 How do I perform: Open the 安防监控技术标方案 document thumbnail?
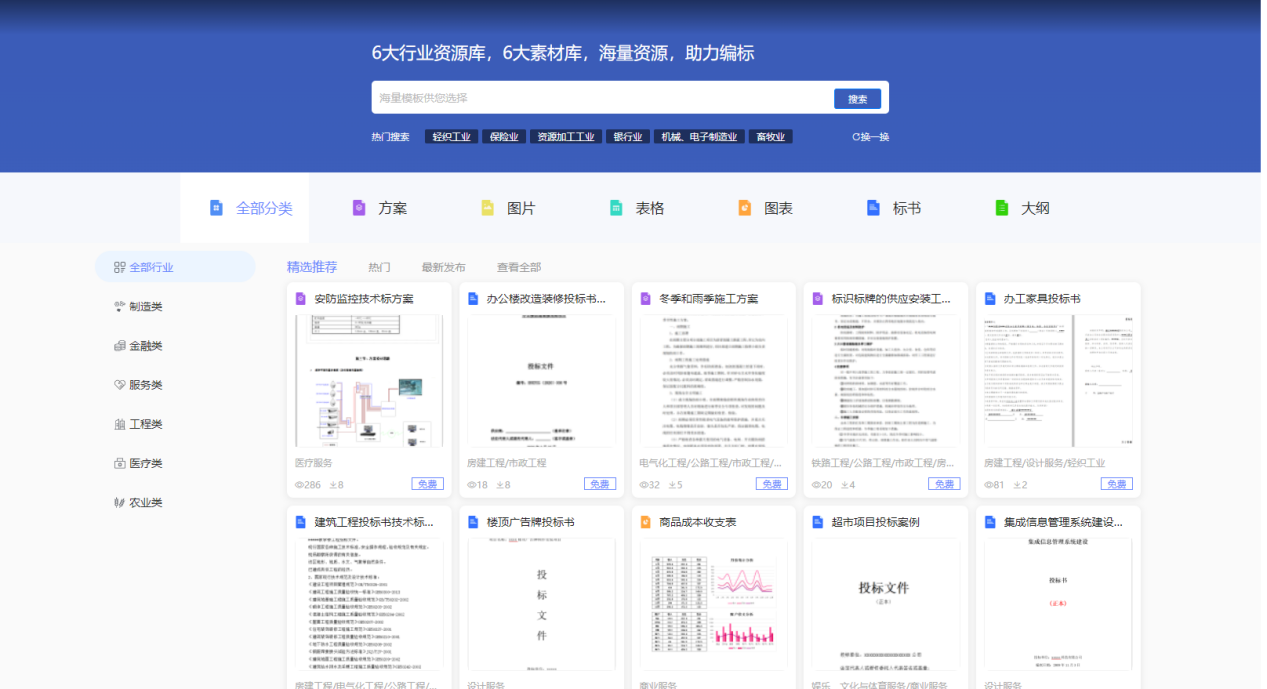(369, 380)
